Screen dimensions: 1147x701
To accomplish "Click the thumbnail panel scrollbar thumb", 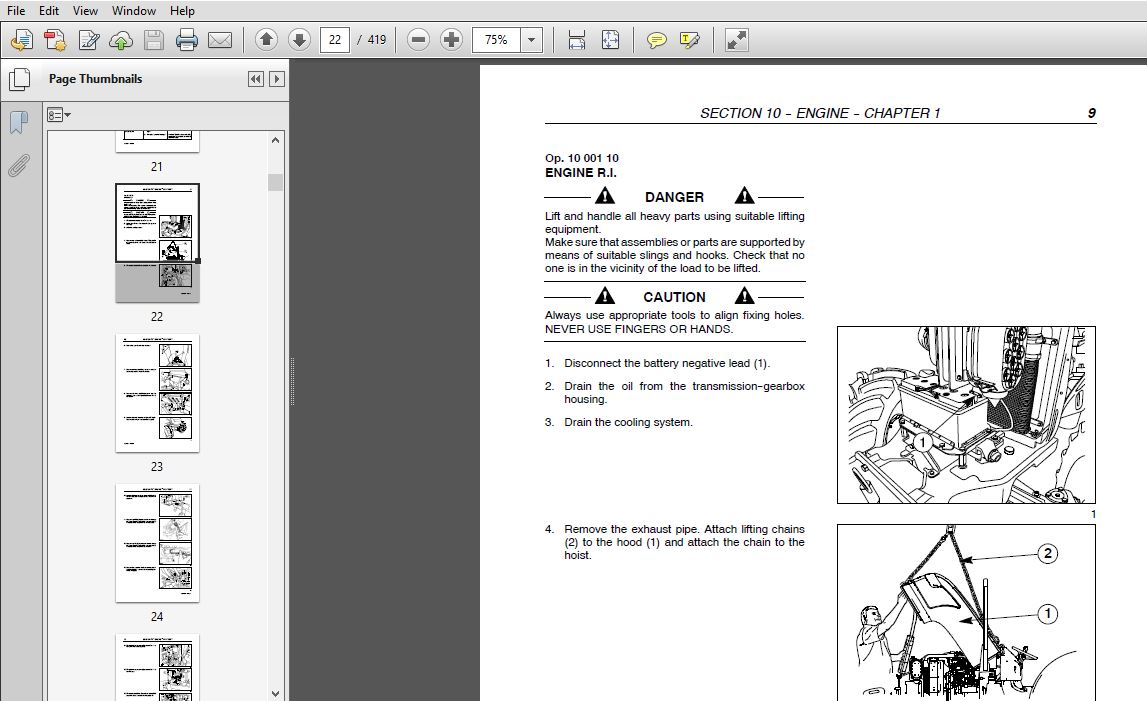I will tap(275, 182).
